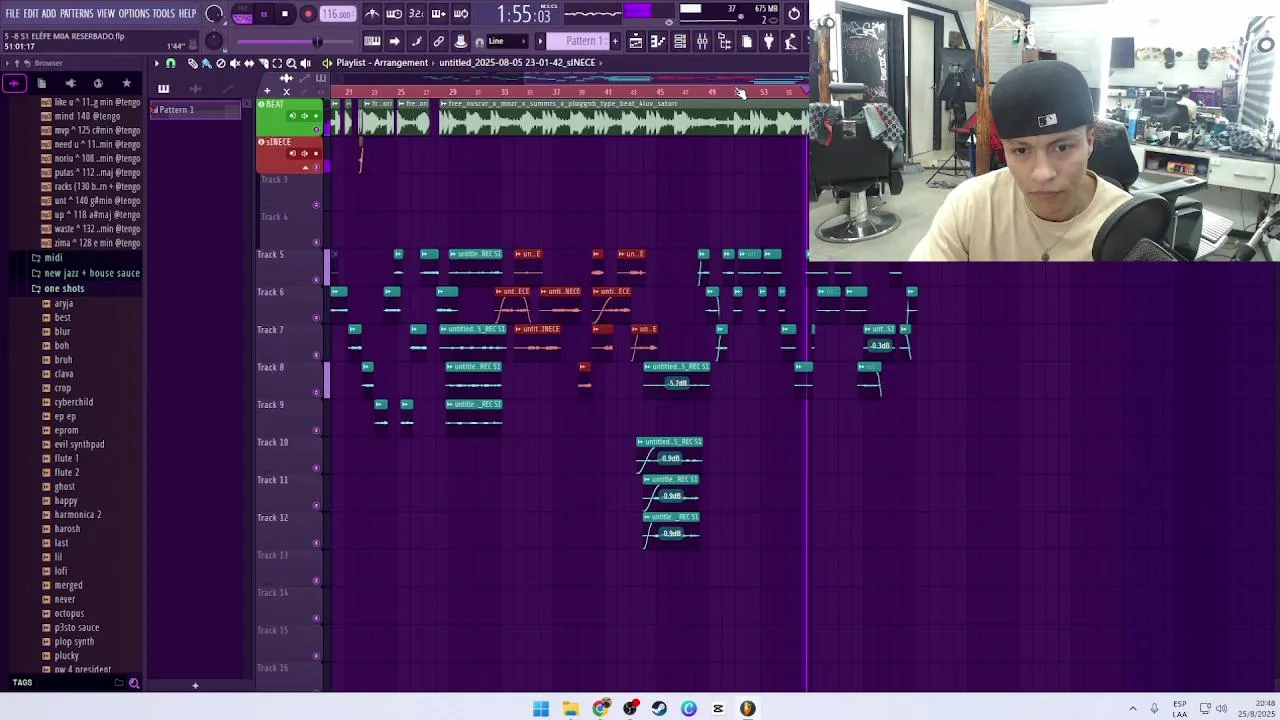Expand the new jazz + house sauce folder
Viewport: 1280px width, 720px height.
pyautogui.click(x=91, y=273)
